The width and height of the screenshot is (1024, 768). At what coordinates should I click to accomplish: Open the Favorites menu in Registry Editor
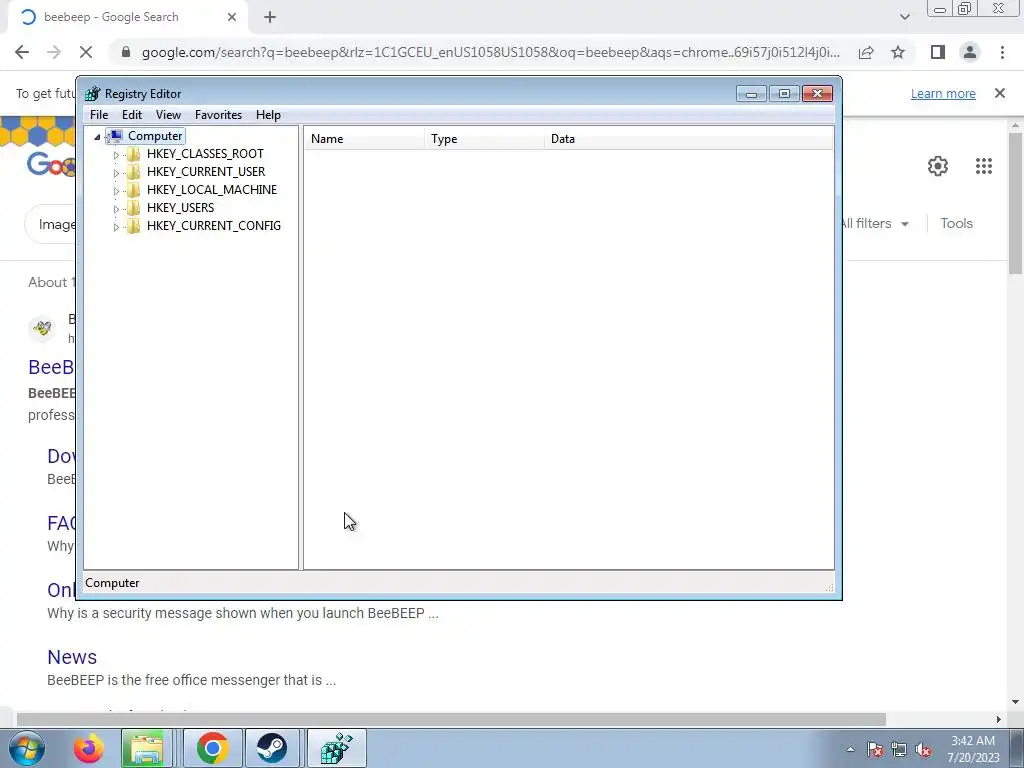pos(218,115)
